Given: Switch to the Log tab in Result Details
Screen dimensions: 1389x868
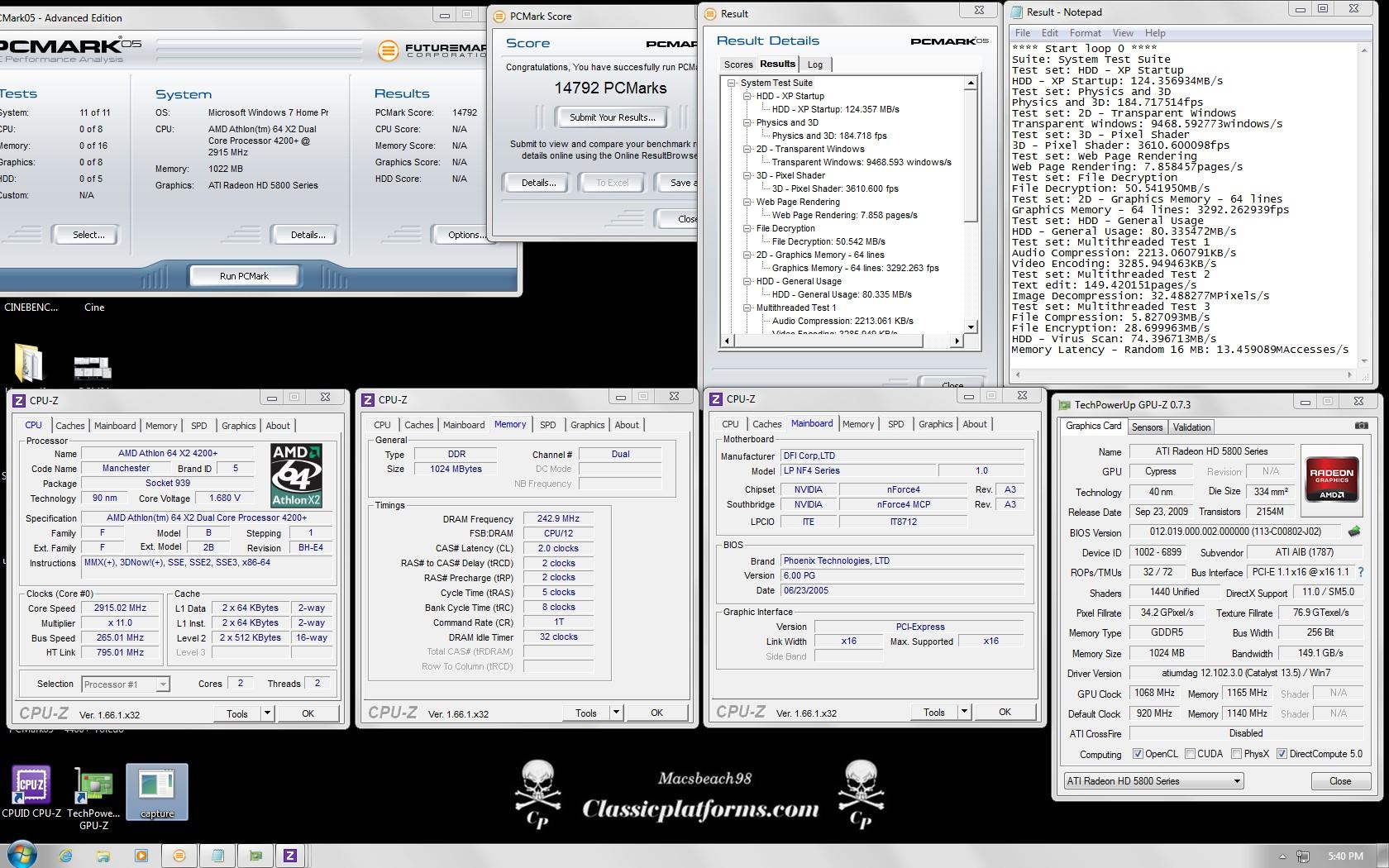Looking at the screenshot, I should click(x=815, y=64).
